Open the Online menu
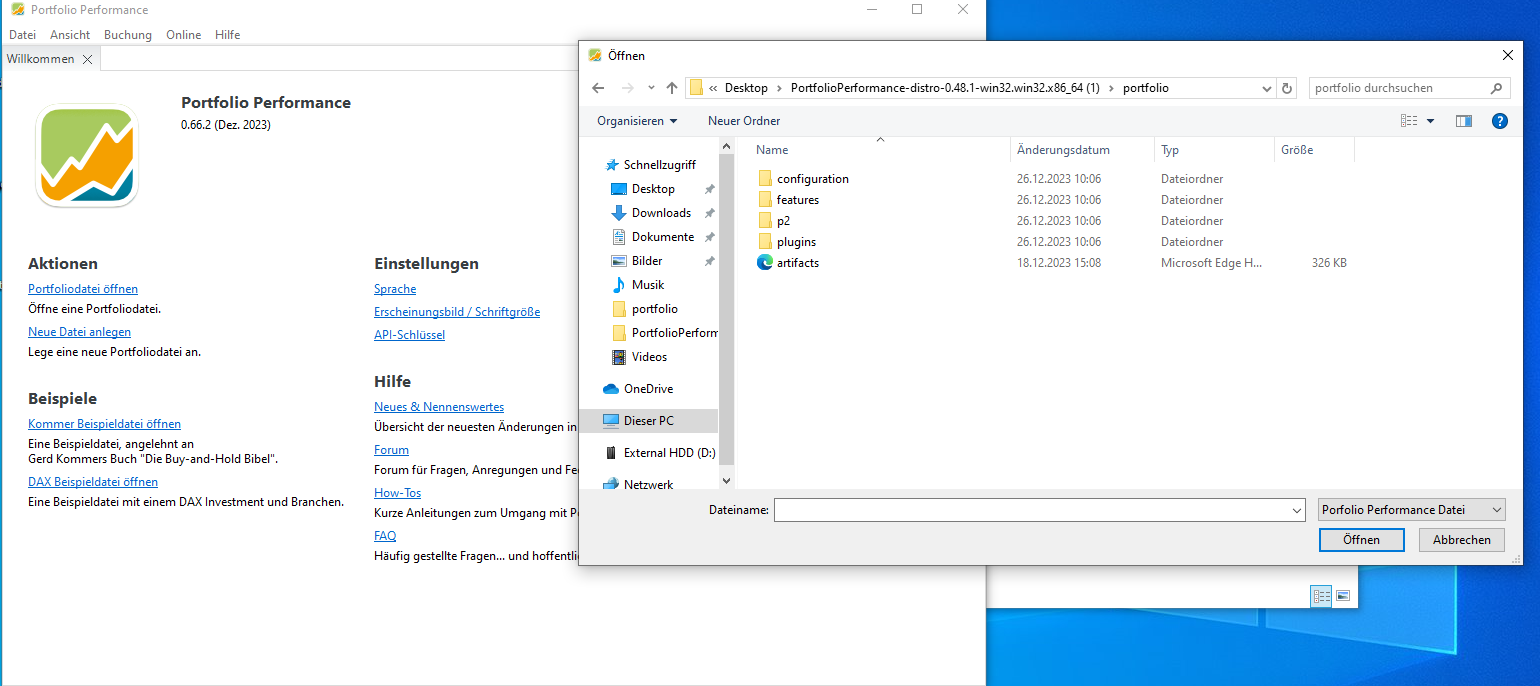The width and height of the screenshot is (1540, 686). [x=184, y=35]
